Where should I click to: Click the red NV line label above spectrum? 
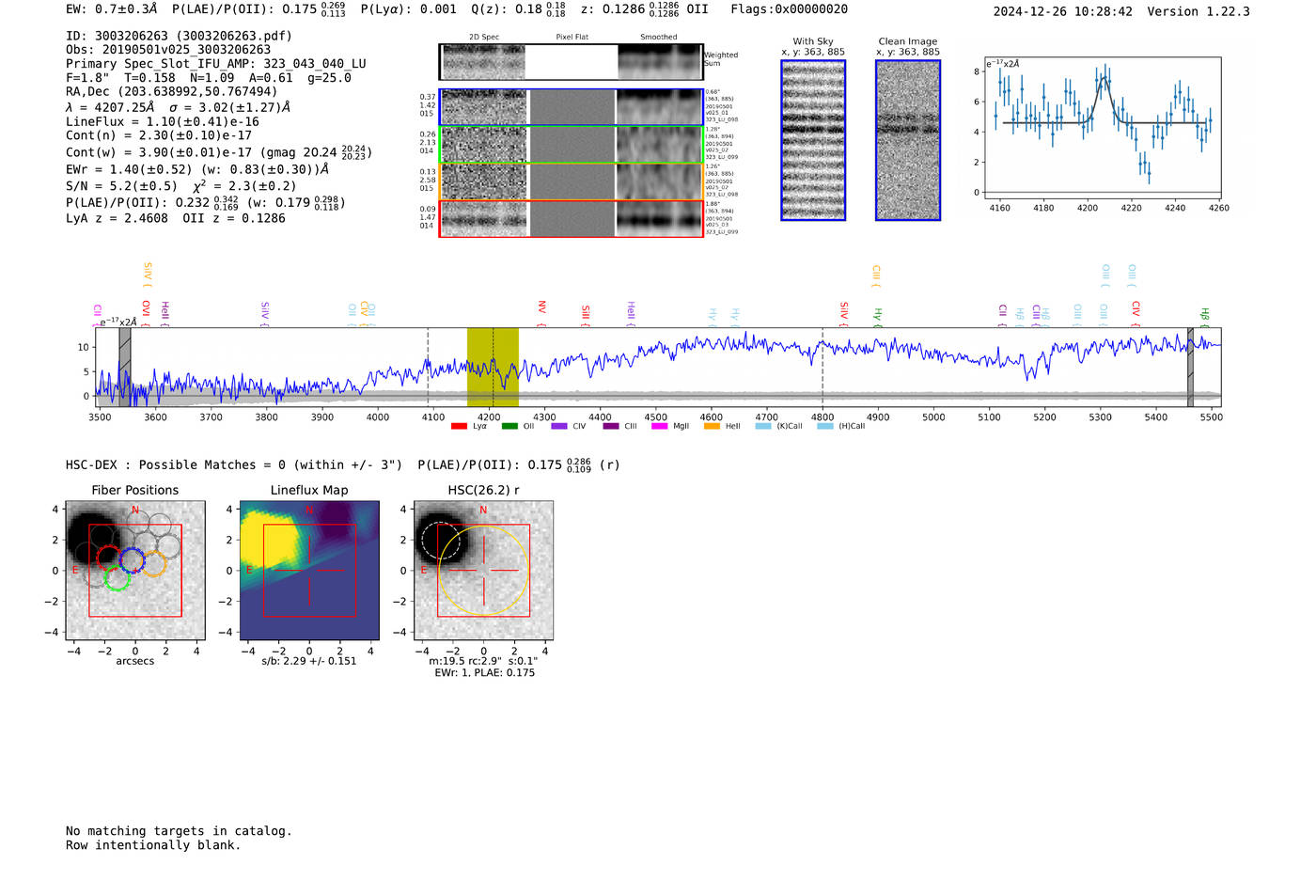coord(541,308)
